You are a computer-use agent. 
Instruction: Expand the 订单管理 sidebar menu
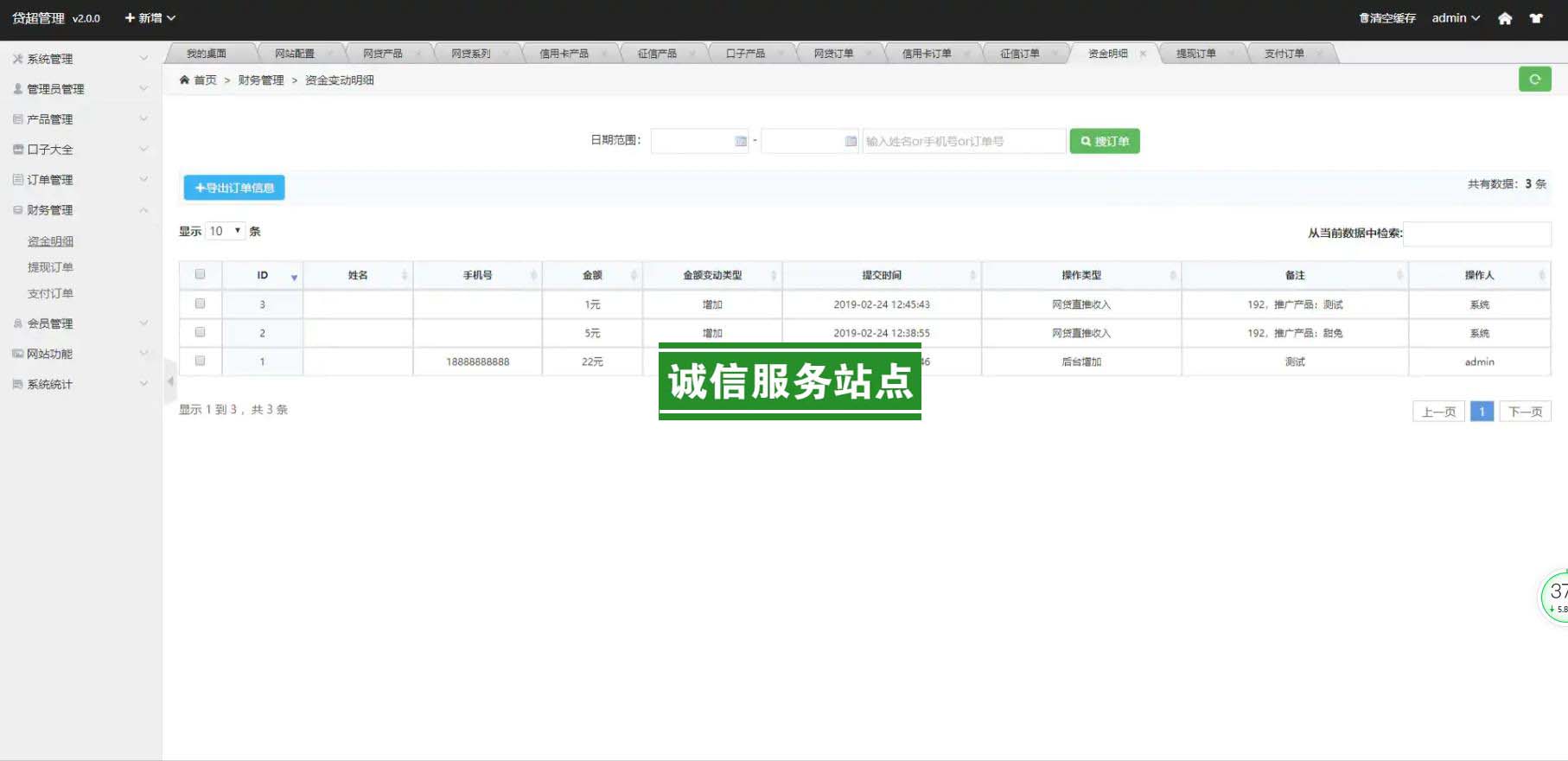(x=80, y=180)
